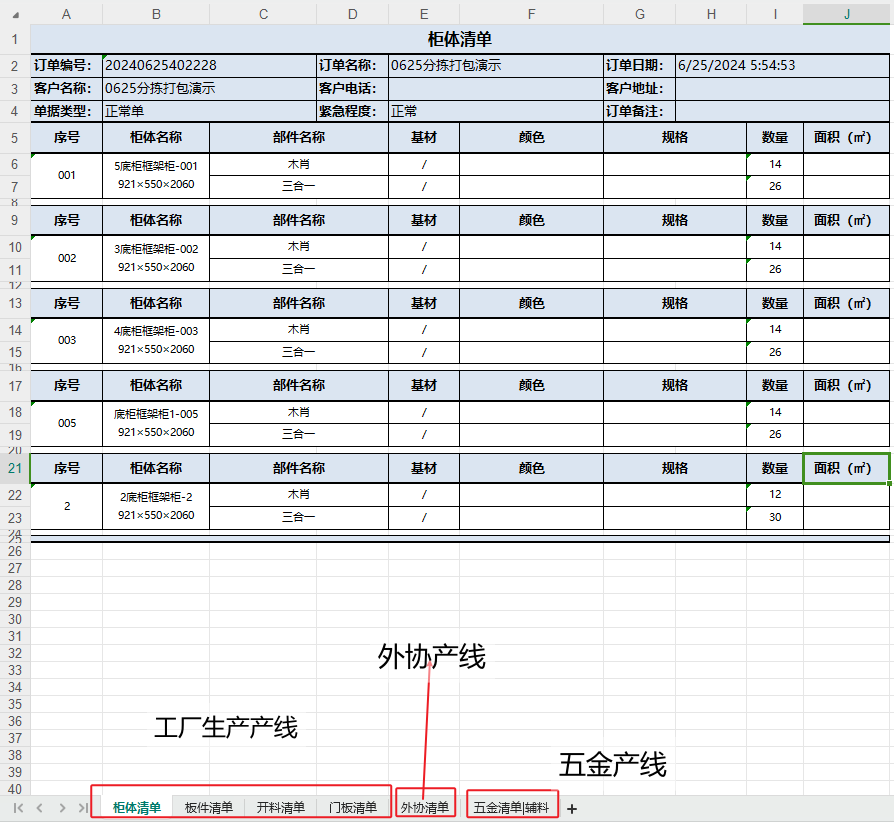The image size is (894, 822).
Task: Open the 开料清单 sheet tab
Action: click(281, 808)
